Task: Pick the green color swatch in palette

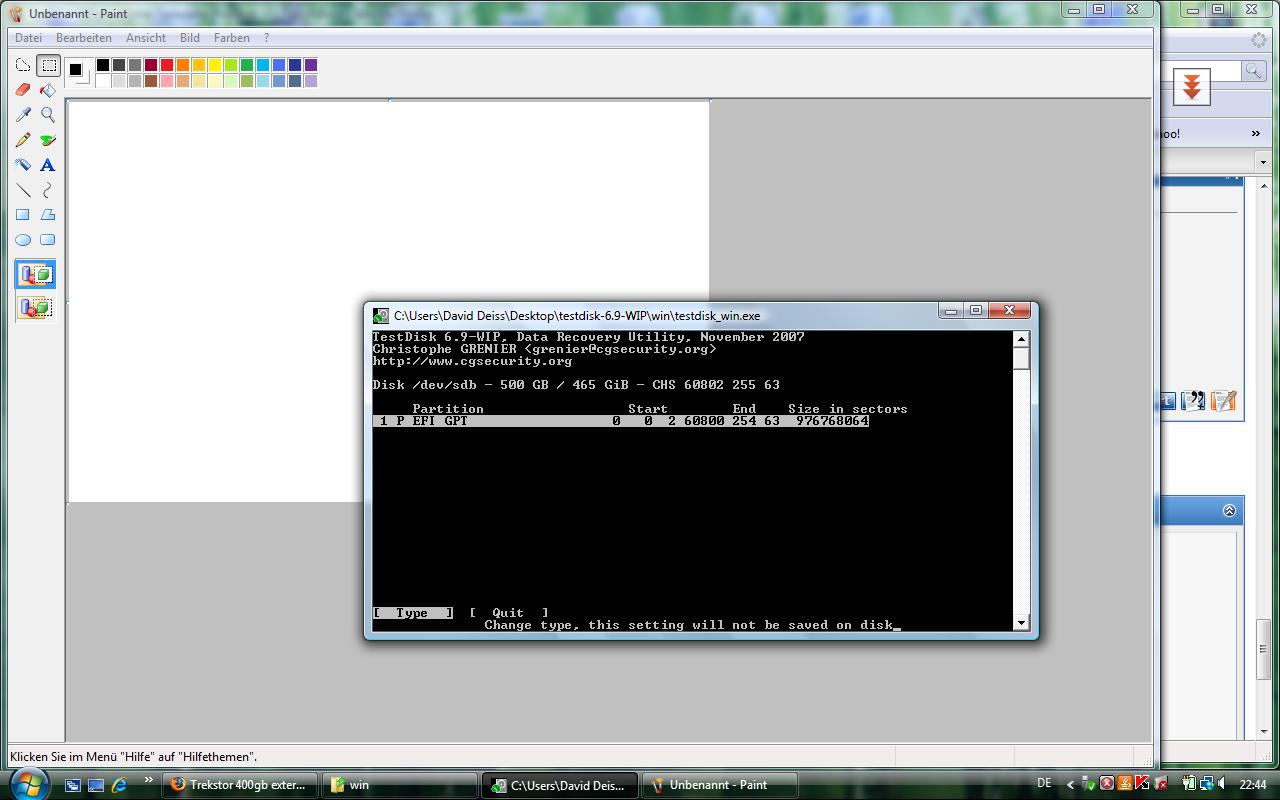Action: pyautogui.click(x=247, y=65)
